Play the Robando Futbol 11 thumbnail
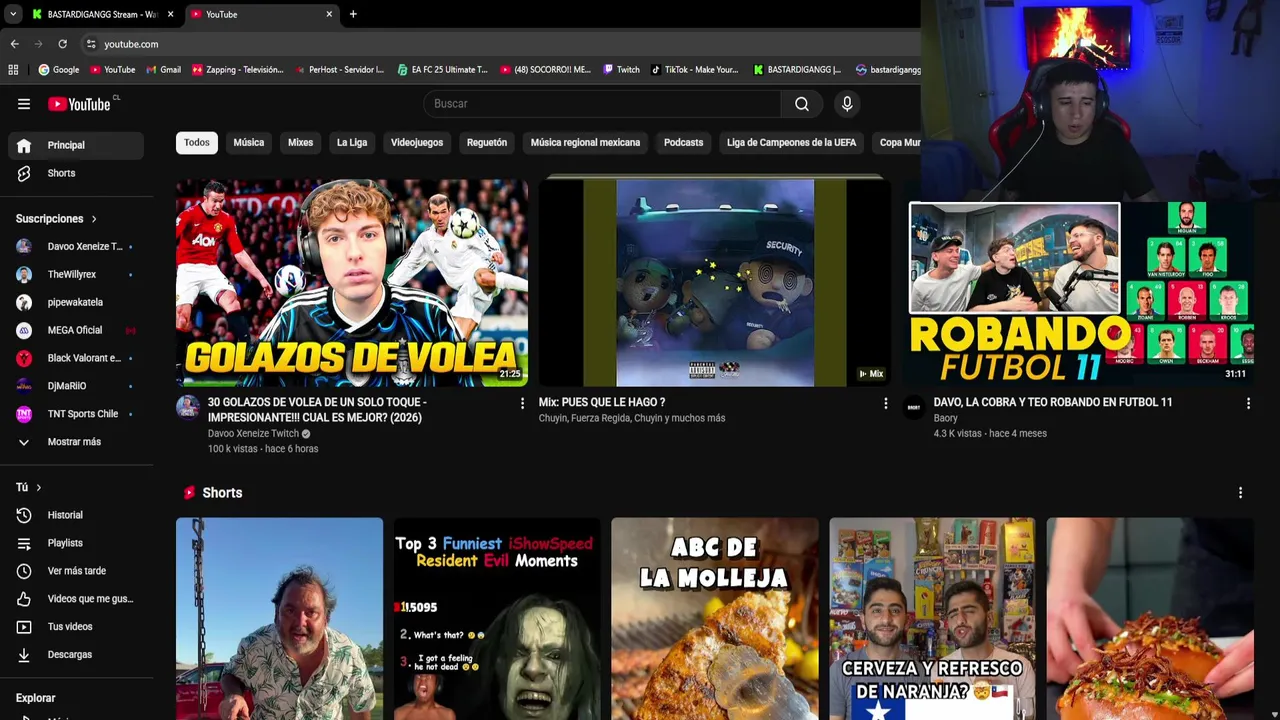Screen dimensions: 1280x720 click(x=1078, y=293)
